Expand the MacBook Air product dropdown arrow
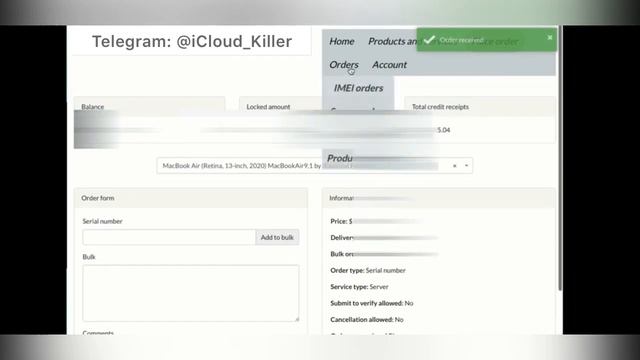Screen dimensions: 640x360 (466, 166)
